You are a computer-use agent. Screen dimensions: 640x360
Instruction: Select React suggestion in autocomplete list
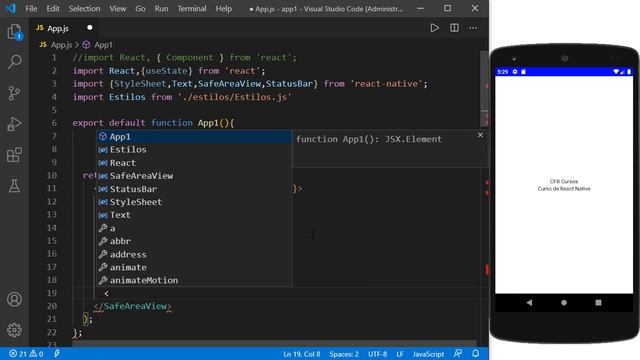pyautogui.click(x=194, y=163)
